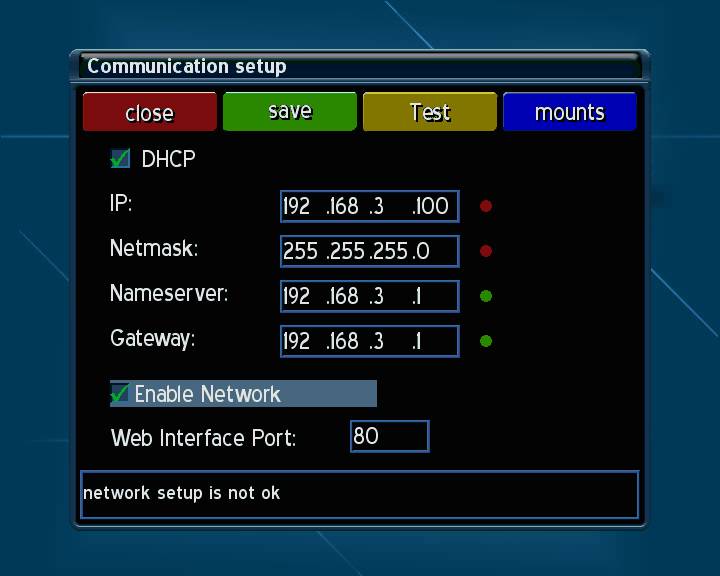Click the 'Gateway:' text label

coord(152,339)
